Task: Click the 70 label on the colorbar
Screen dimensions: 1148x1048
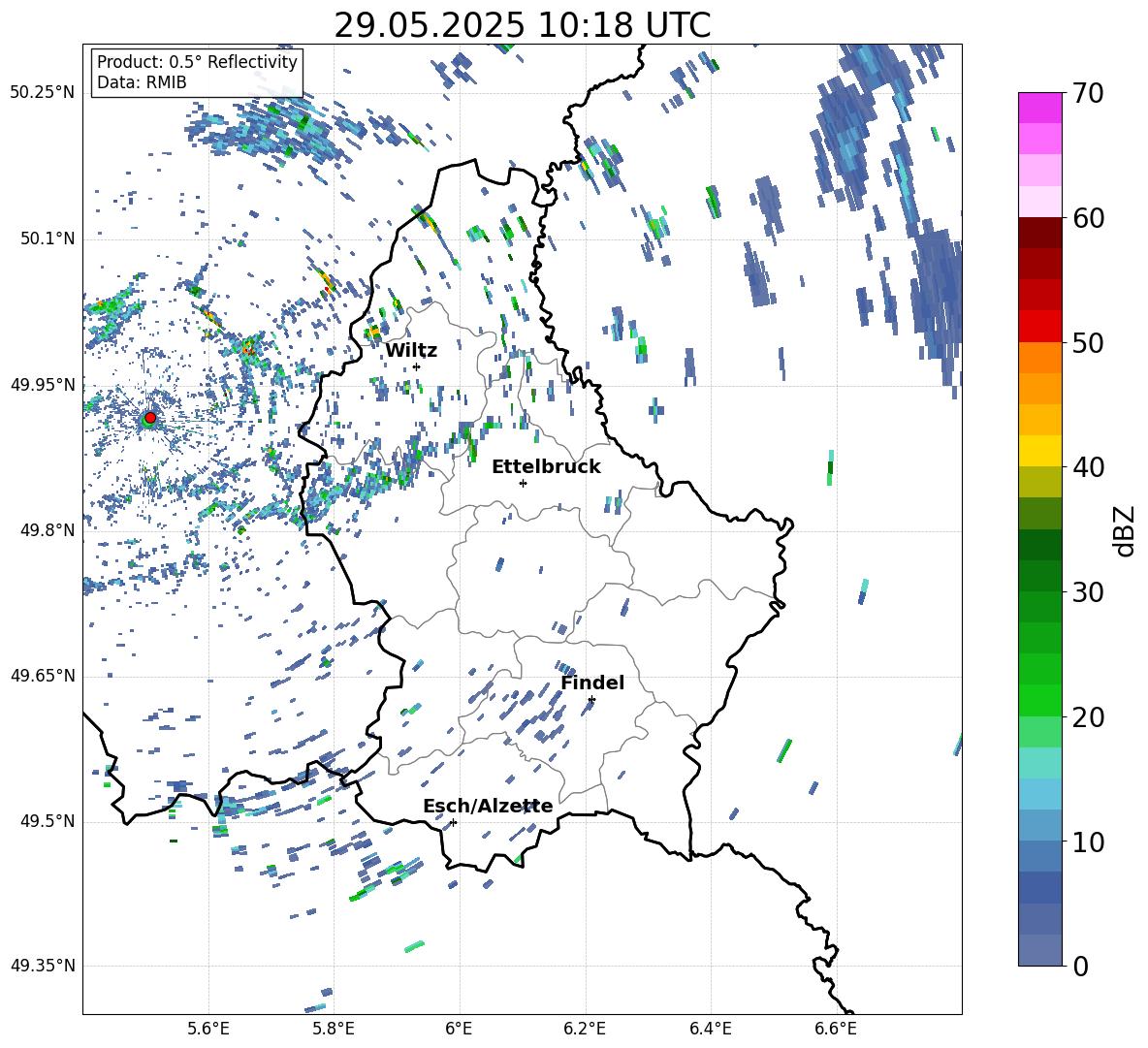Action: click(1088, 93)
